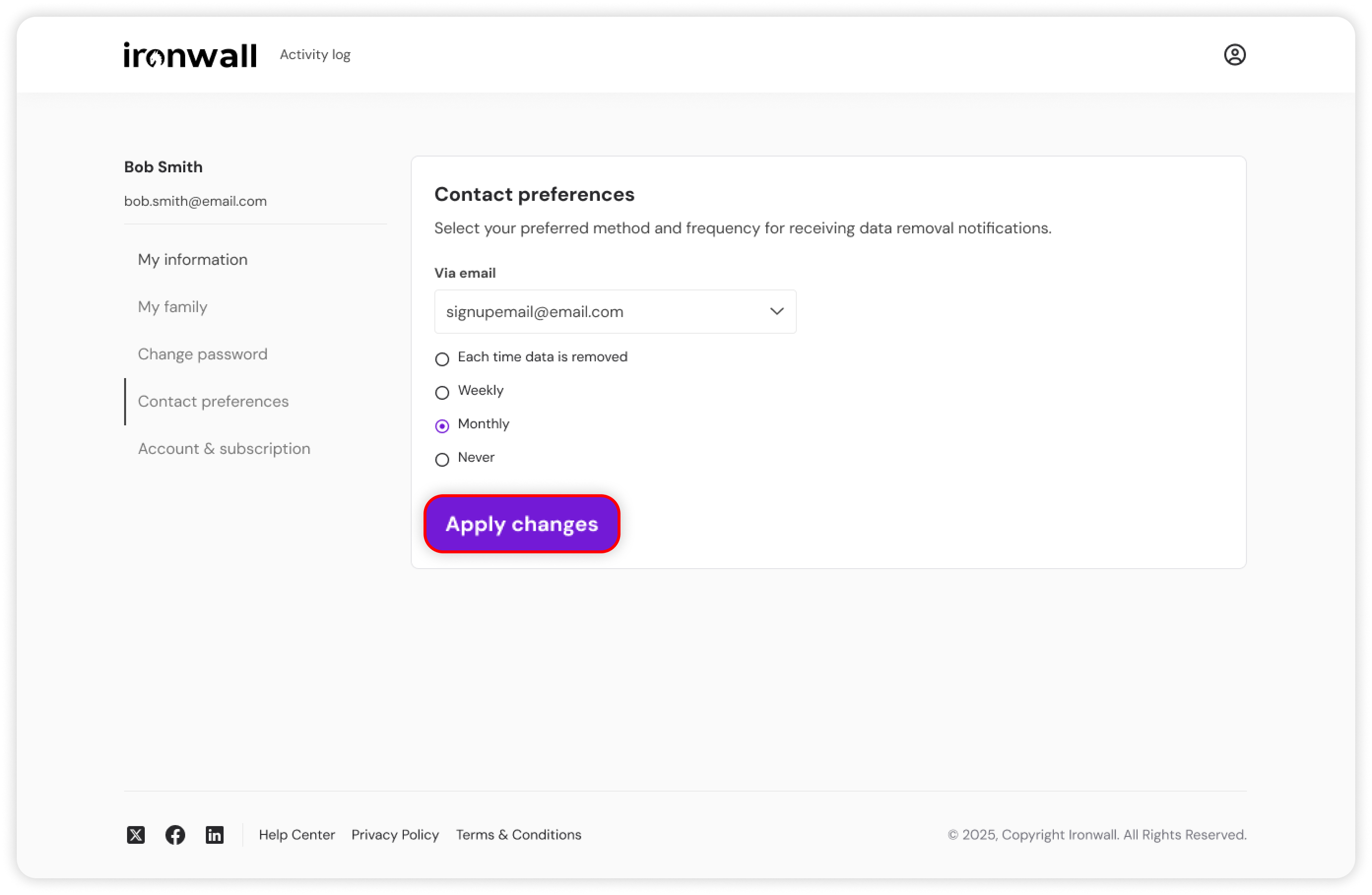Viewport: 1372px width, 895px height.
Task: Click the Apply changes button
Action: pyautogui.click(x=522, y=523)
